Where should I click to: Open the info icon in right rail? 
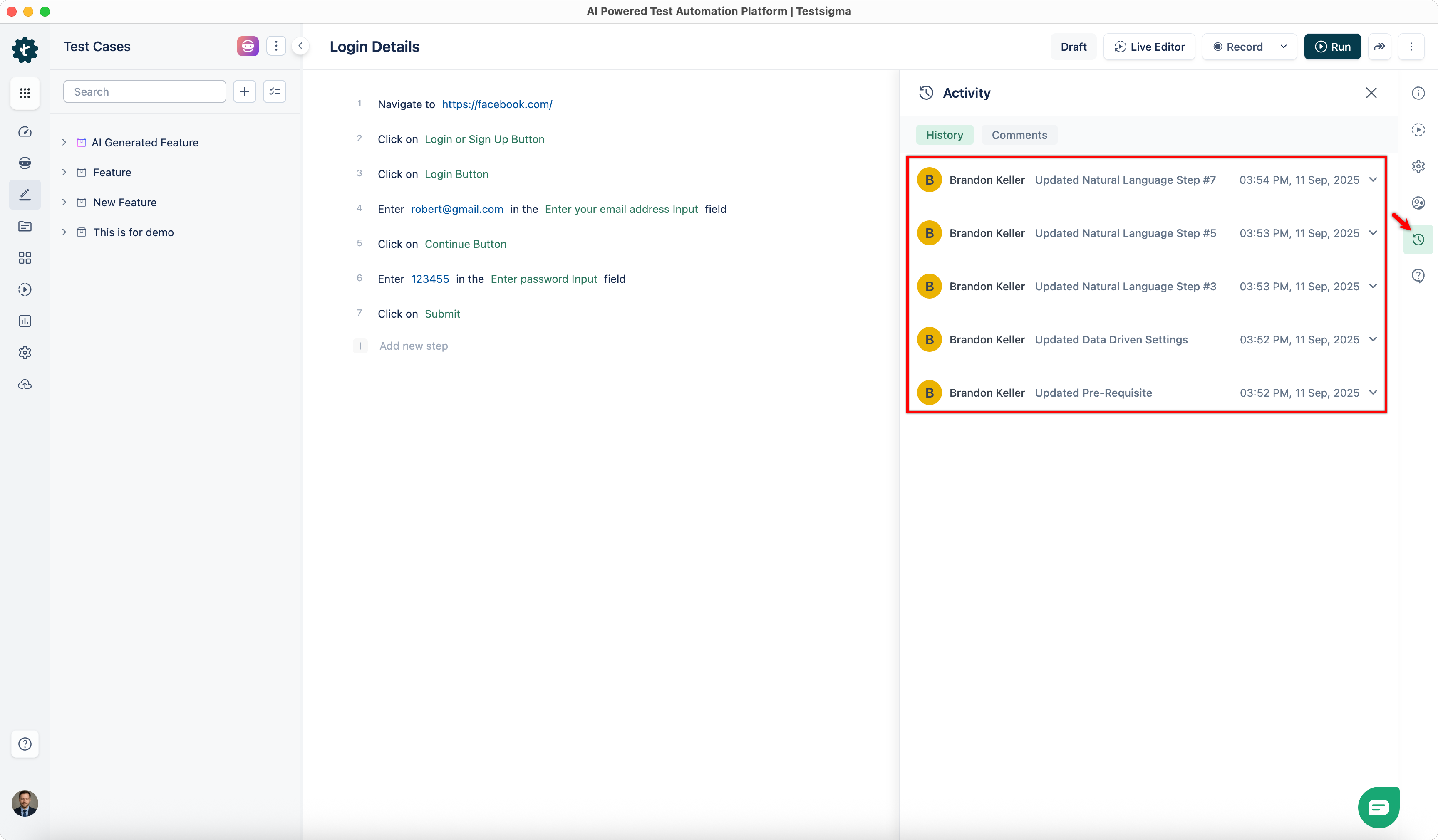tap(1418, 93)
